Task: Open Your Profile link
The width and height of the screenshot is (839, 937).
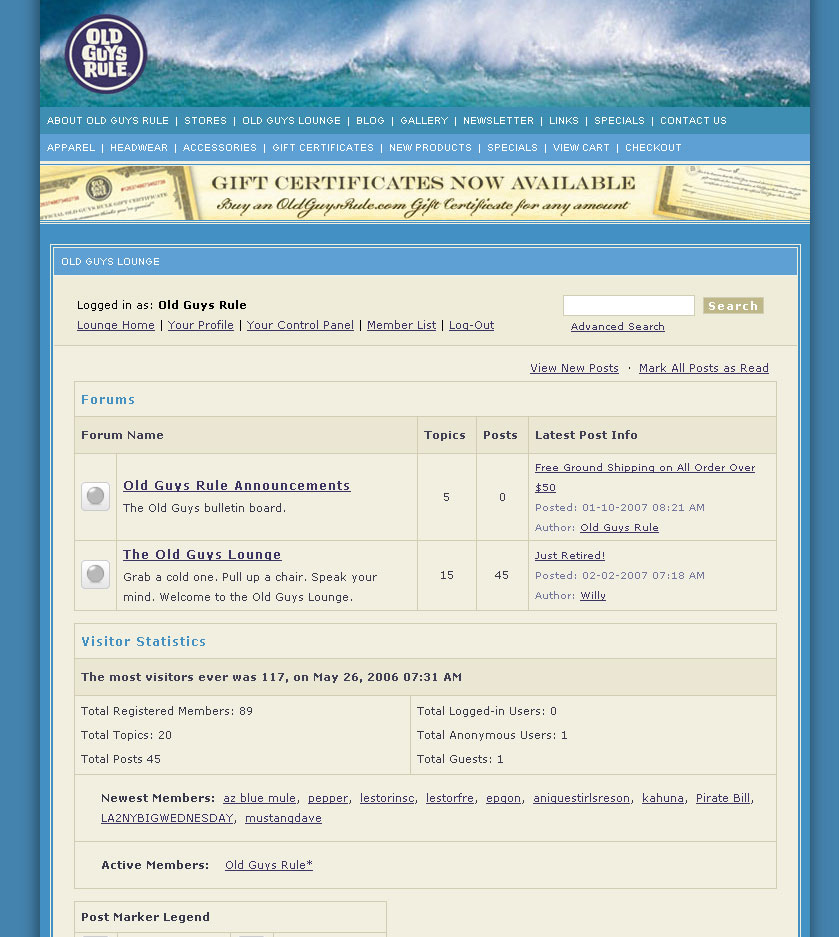Action: pos(201,325)
